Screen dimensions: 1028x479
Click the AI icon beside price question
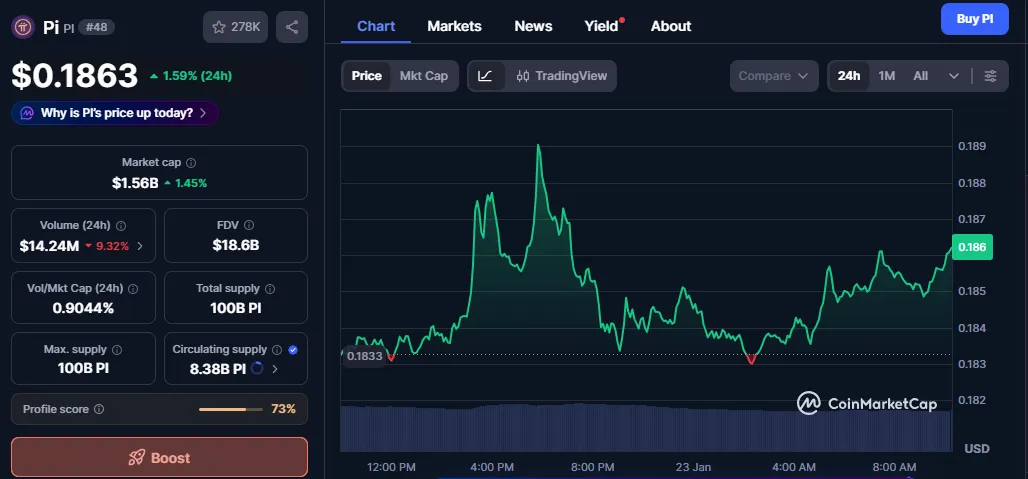pyautogui.click(x=27, y=113)
